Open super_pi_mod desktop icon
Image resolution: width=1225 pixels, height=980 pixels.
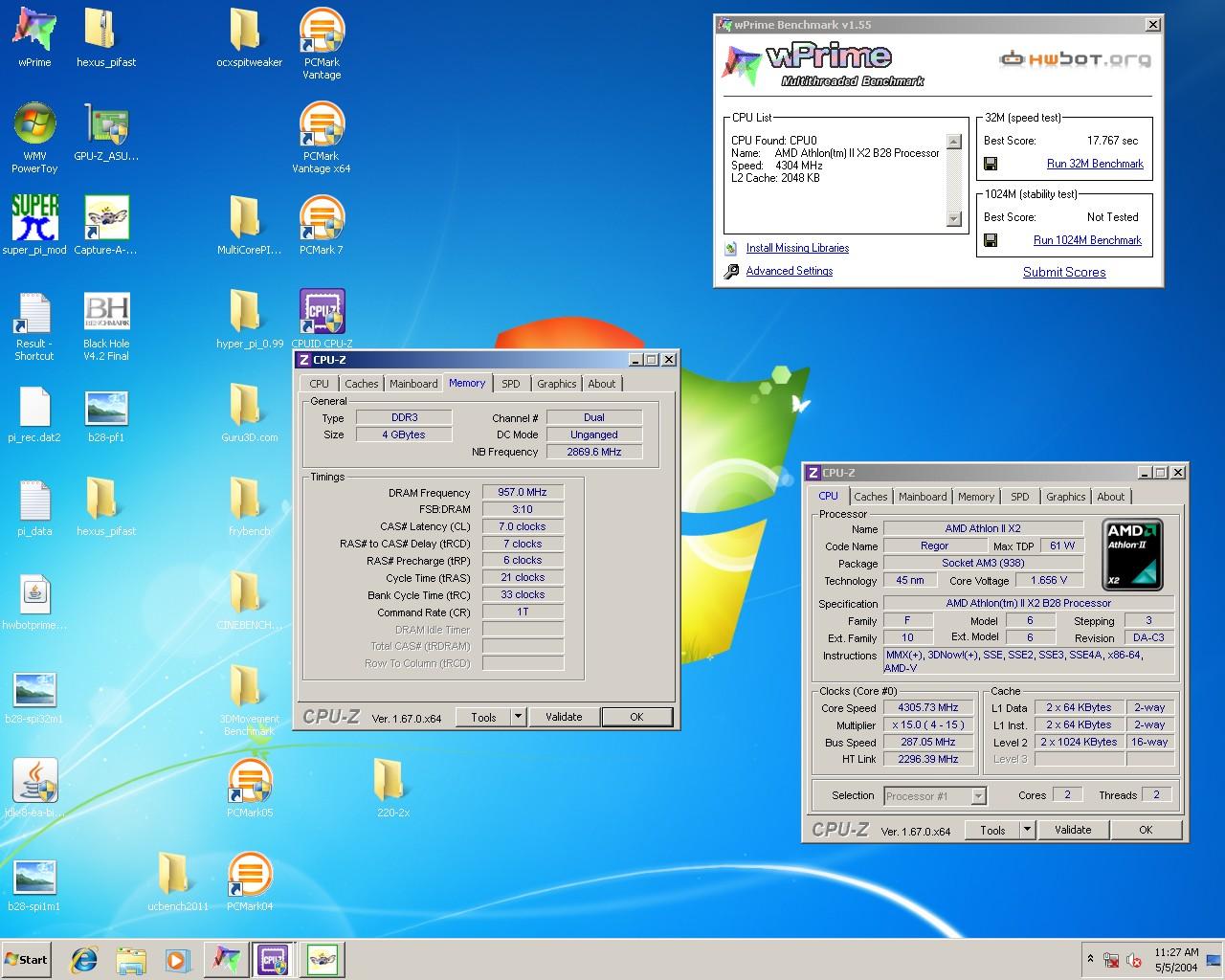[34, 225]
